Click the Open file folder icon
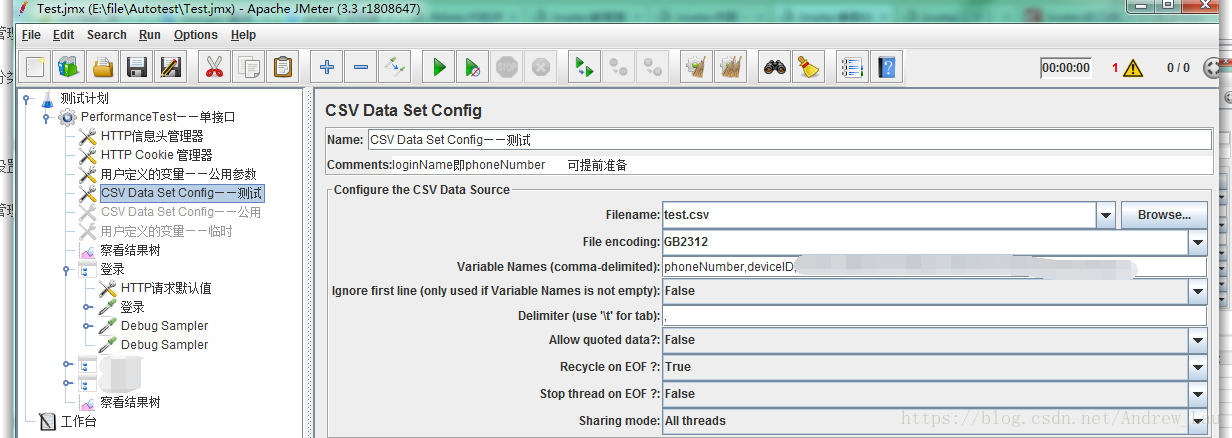This screenshot has height=438, width=1232. (x=103, y=67)
